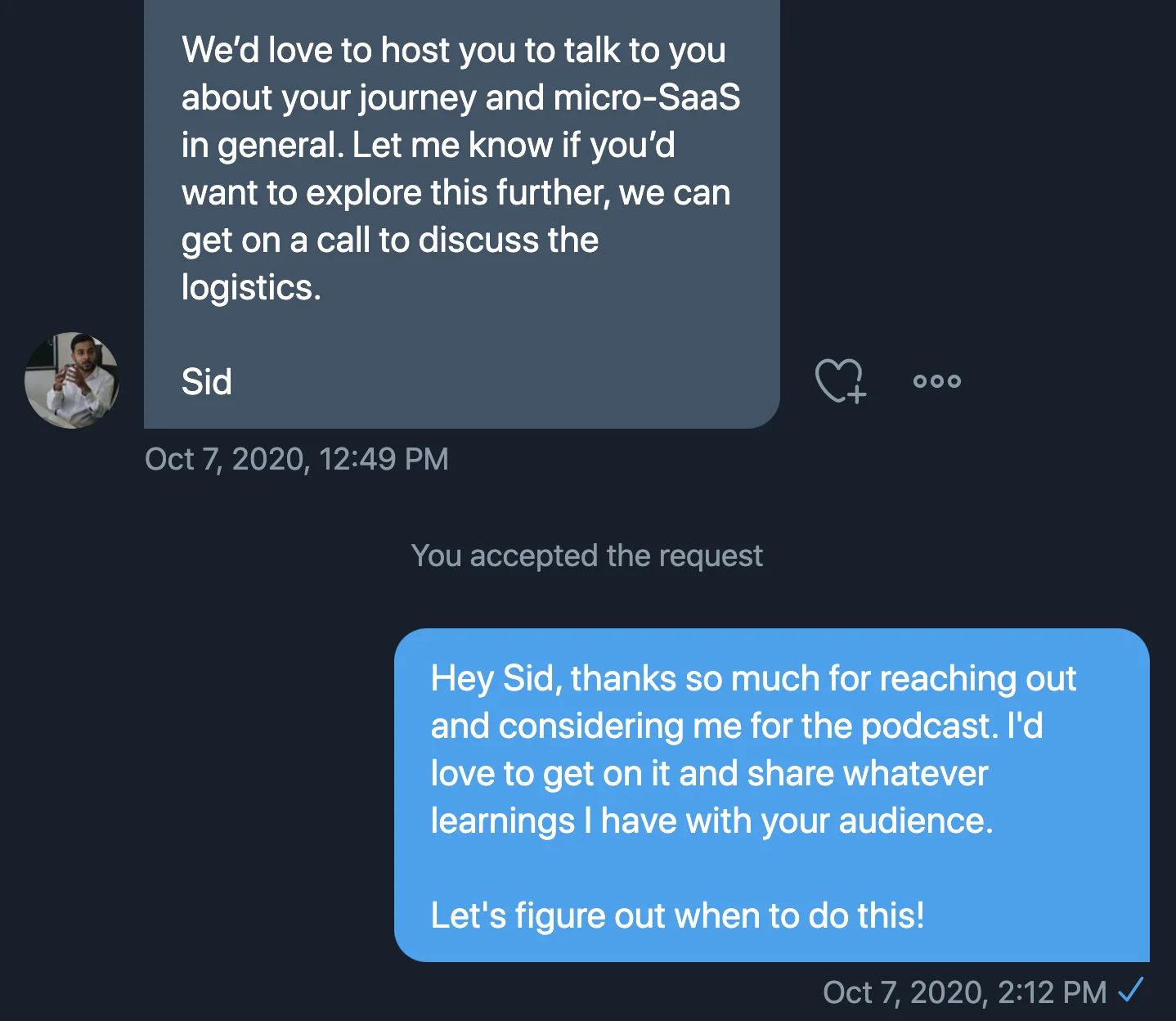
Task: Click the "You accepted the request" notice
Action: (586, 556)
